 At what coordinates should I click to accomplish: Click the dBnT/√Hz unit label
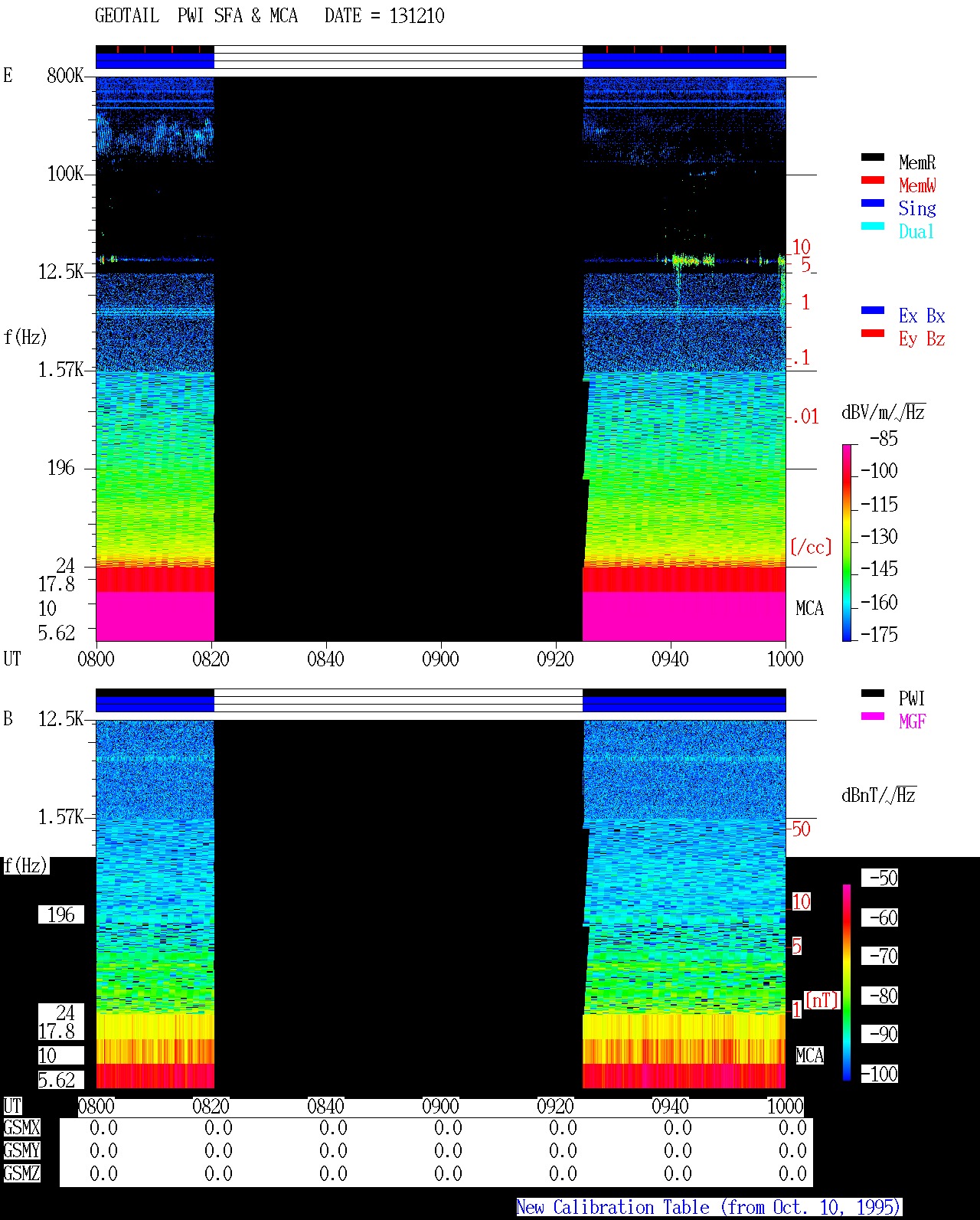click(x=879, y=795)
